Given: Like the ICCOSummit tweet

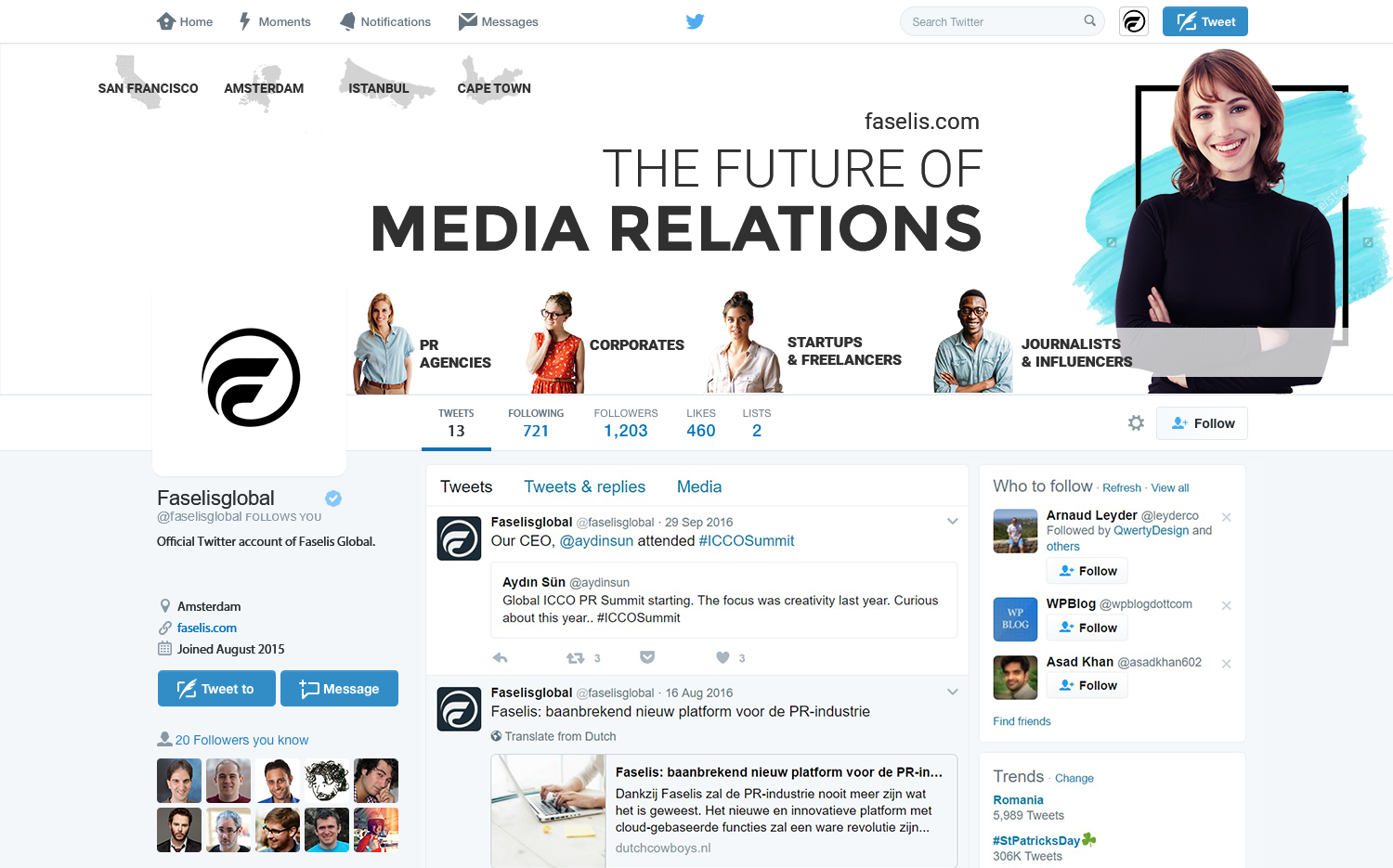Looking at the screenshot, I should tap(723, 657).
